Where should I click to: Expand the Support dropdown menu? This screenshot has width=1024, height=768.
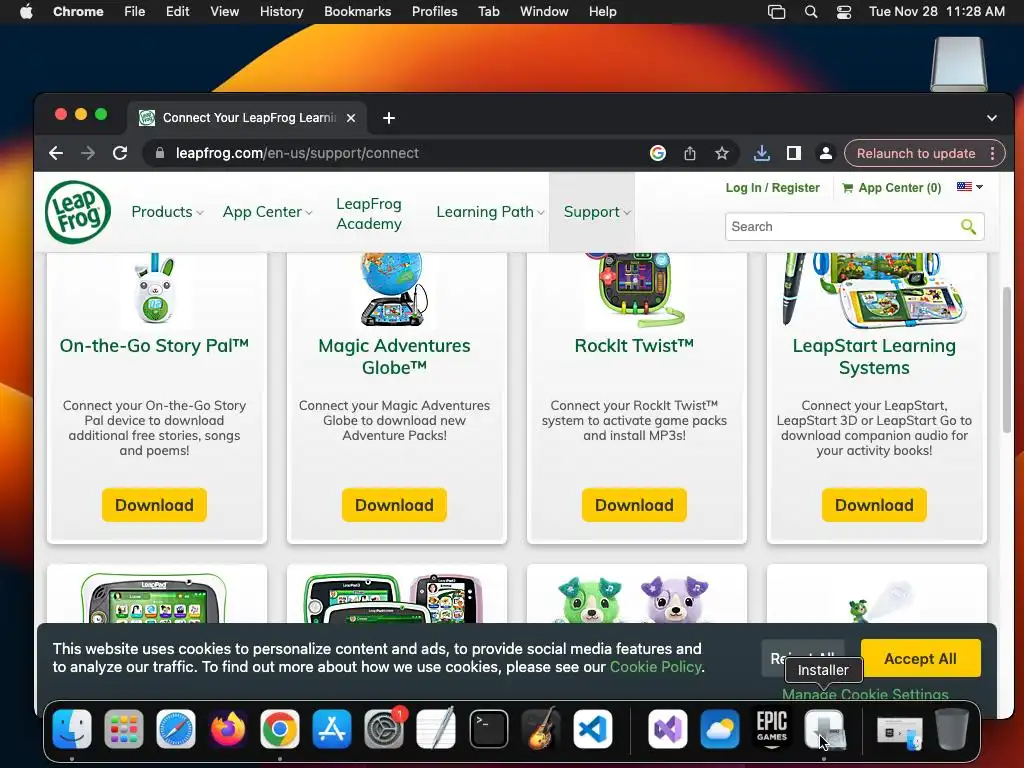[597, 212]
